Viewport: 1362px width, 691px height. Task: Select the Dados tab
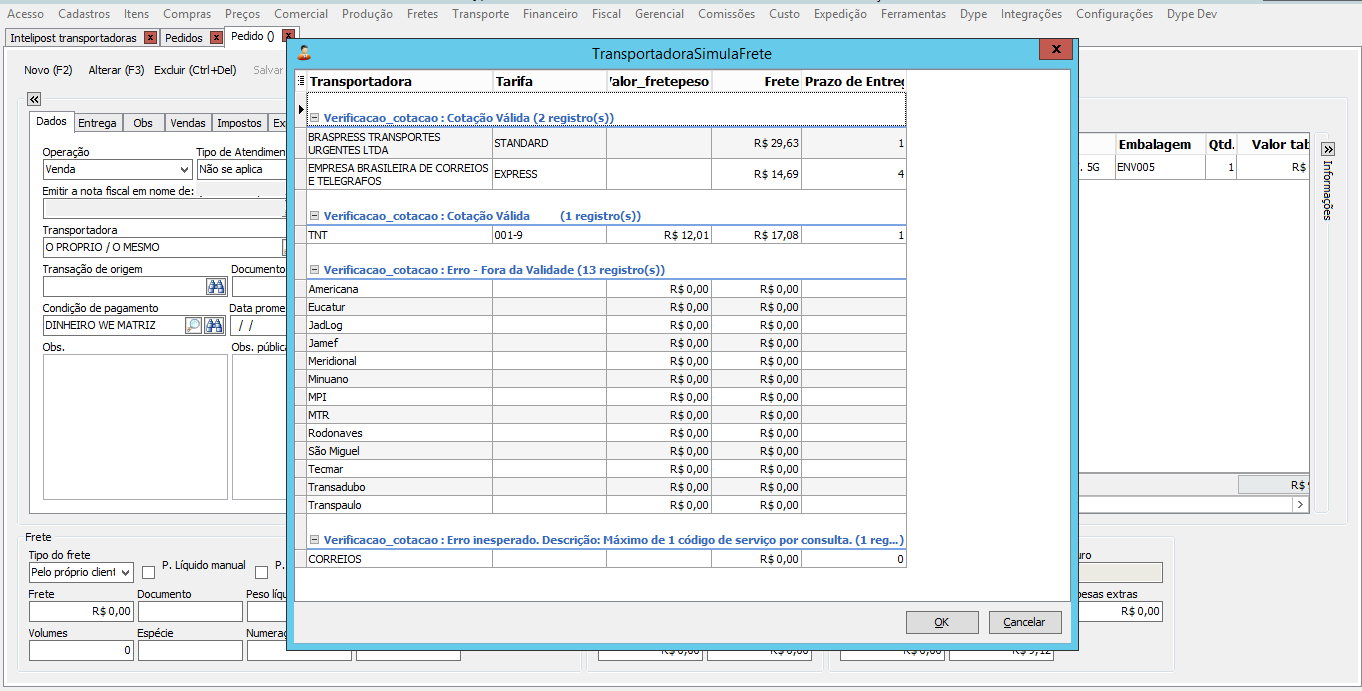[x=51, y=121]
